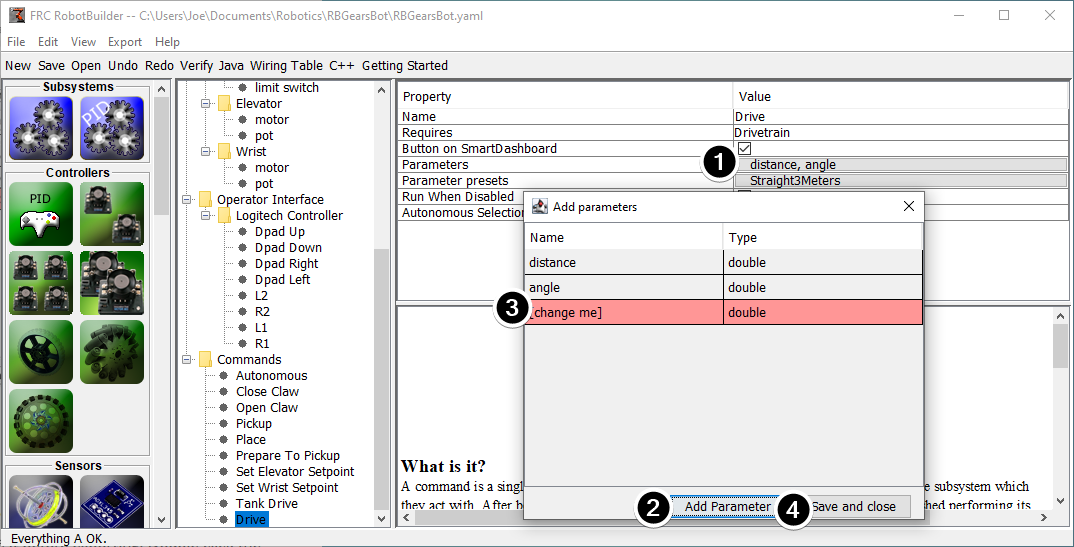Select Dpad Up button in tree
The height and width of the screenshot is (547, 1074).
coord(280,232)
